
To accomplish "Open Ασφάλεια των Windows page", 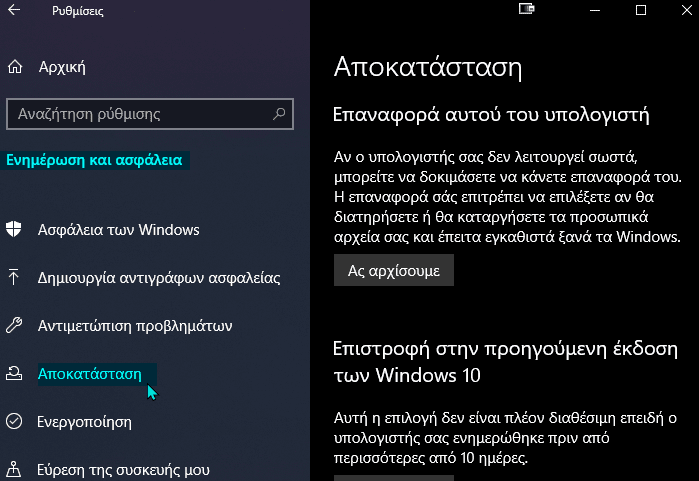I will [x=119, y=230].
